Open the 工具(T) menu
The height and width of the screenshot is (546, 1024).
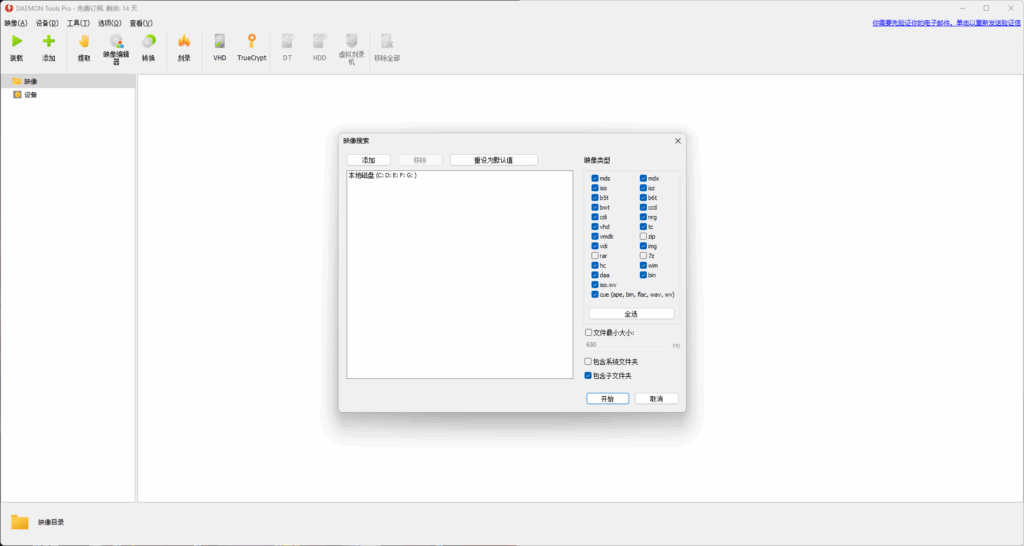[x=78, y=23]
